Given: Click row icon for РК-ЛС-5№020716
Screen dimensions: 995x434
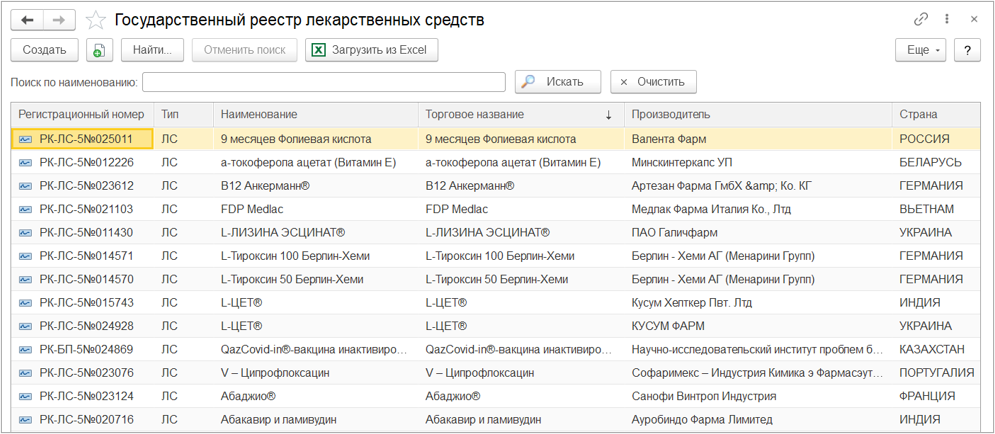Looking at the screenshot, I should click(x=25, y=419).
